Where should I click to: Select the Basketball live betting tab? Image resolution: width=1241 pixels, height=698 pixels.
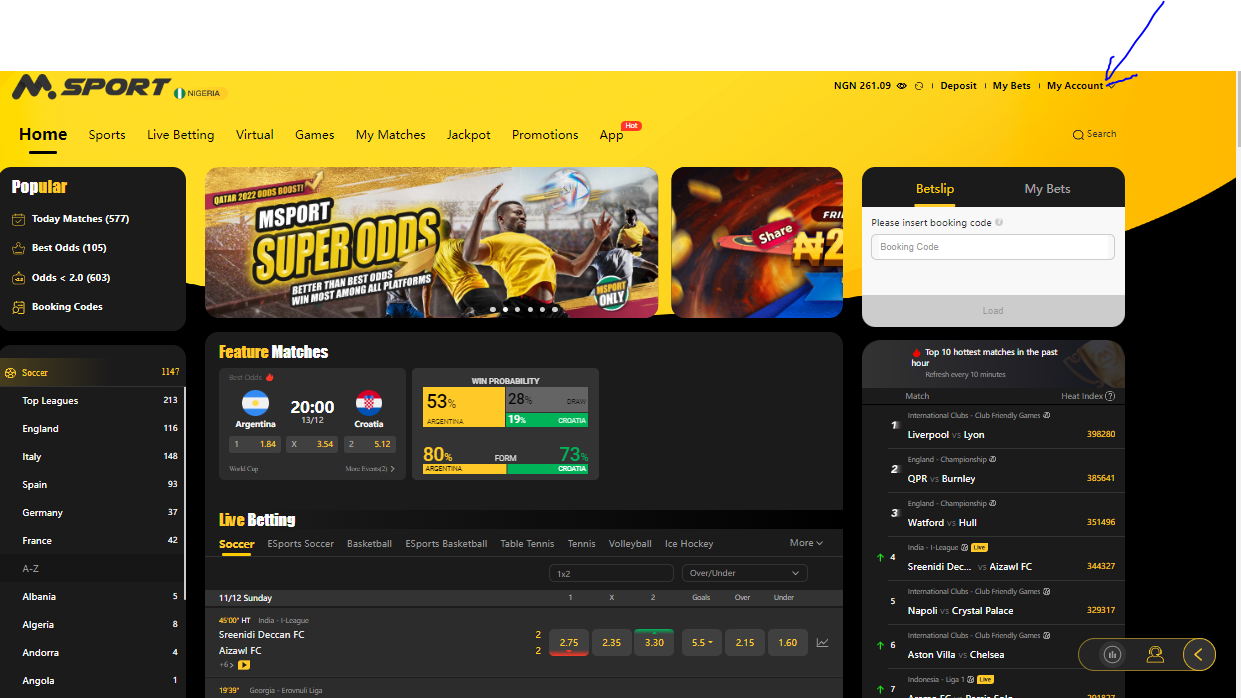(369, 544)
